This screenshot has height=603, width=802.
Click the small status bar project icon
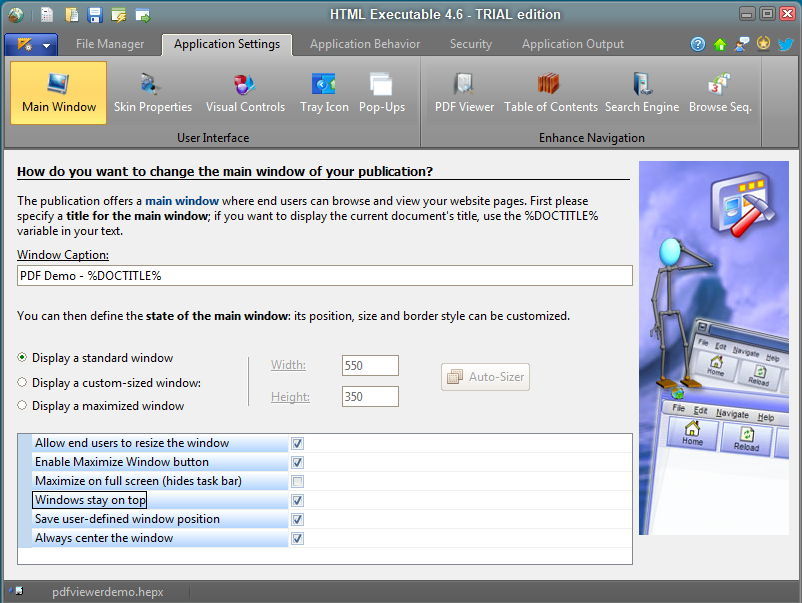pyautogui.click(x=17, y=591)
